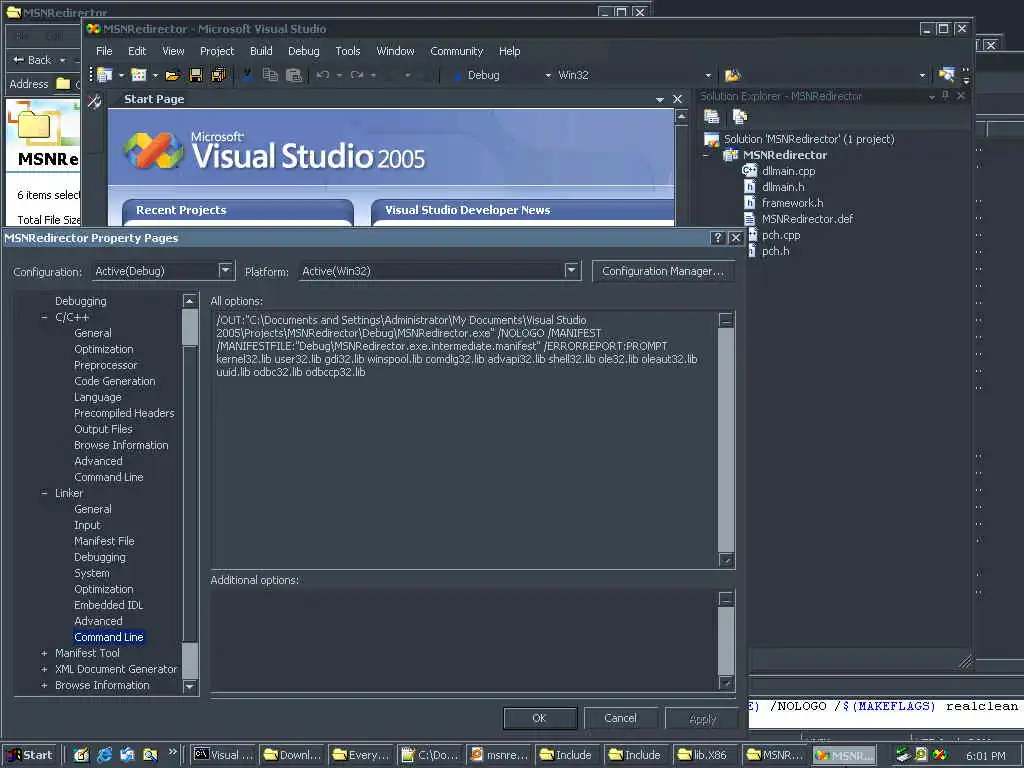Screen dimensions: 1024x768
Task: Open Win32 solution platform dropdown in toolbar
Action: tap(708, 76)
